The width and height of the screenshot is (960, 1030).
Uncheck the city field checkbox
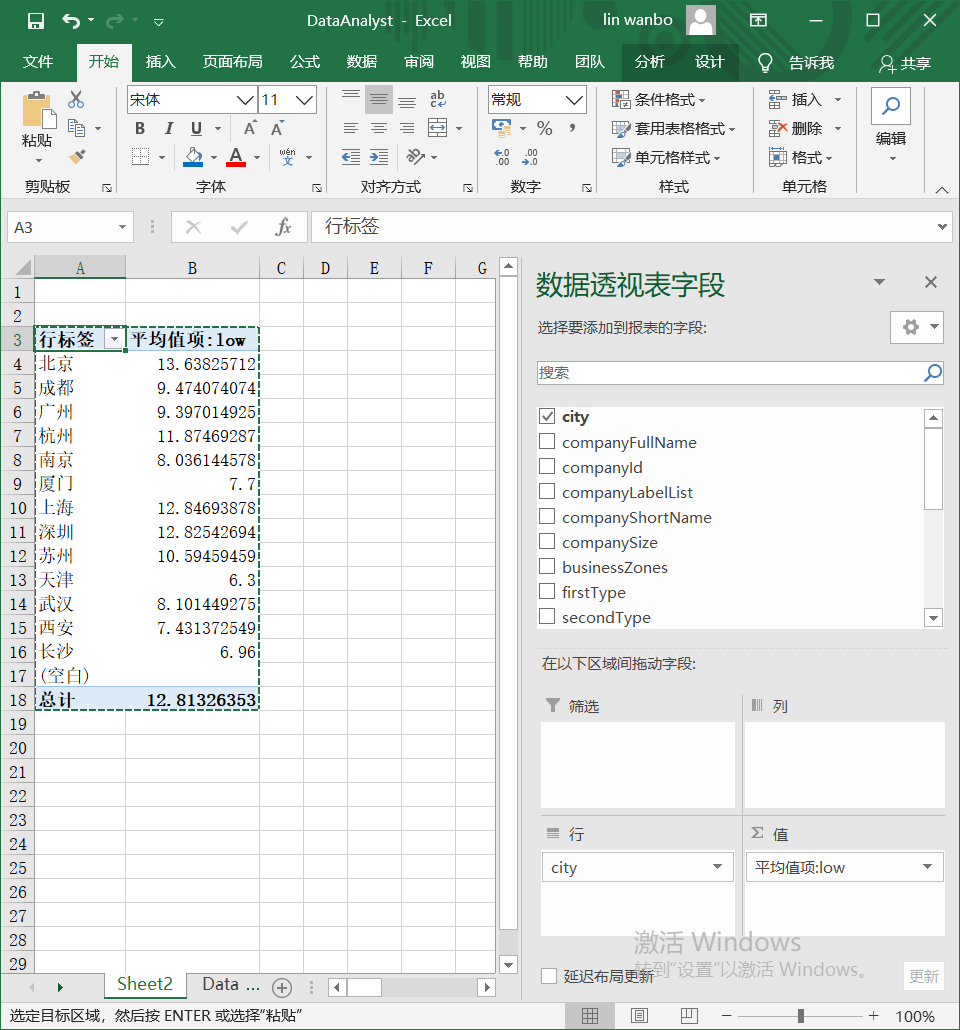point(545,417)
